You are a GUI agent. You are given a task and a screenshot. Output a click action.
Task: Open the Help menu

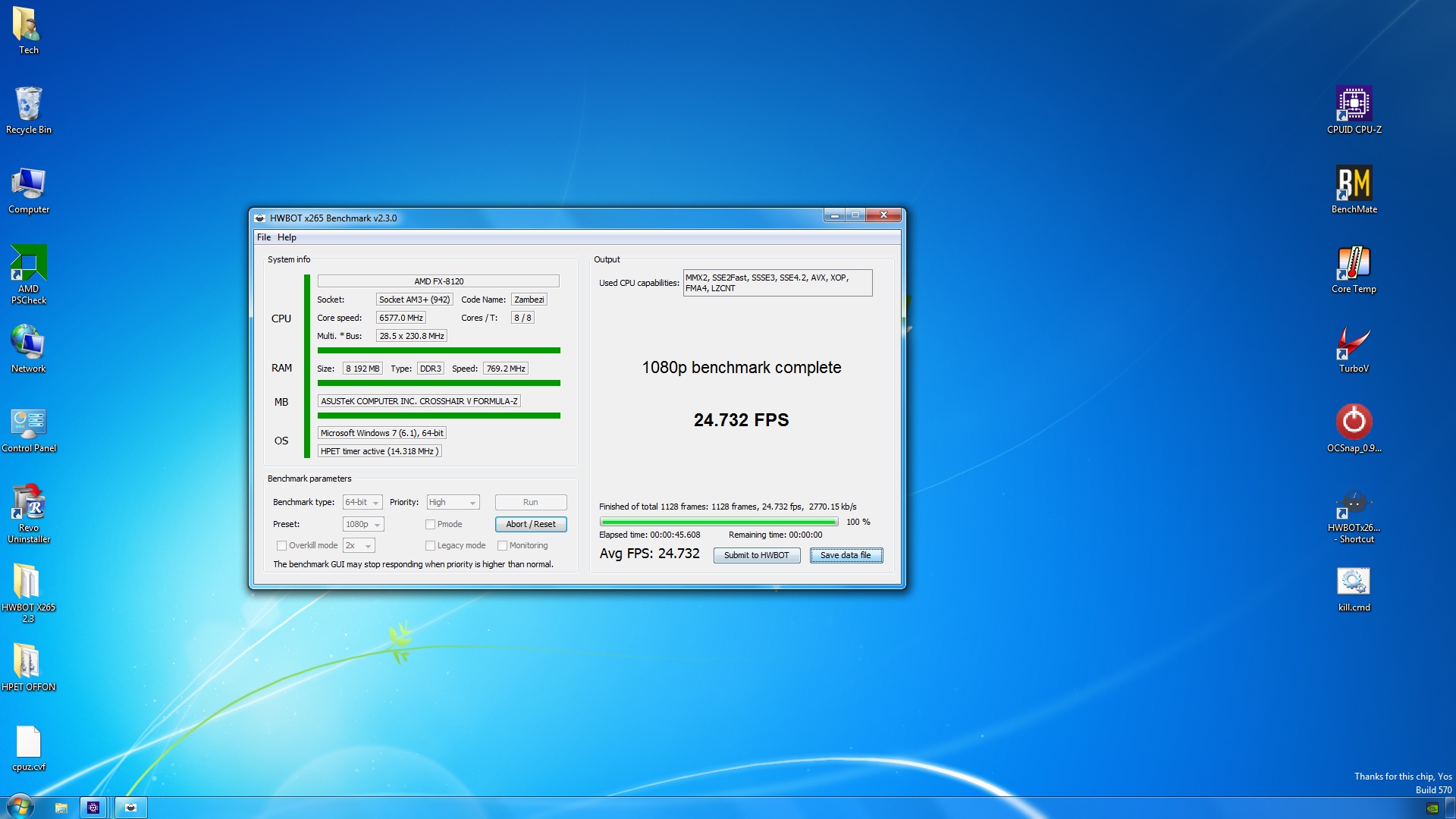[287, 237]
